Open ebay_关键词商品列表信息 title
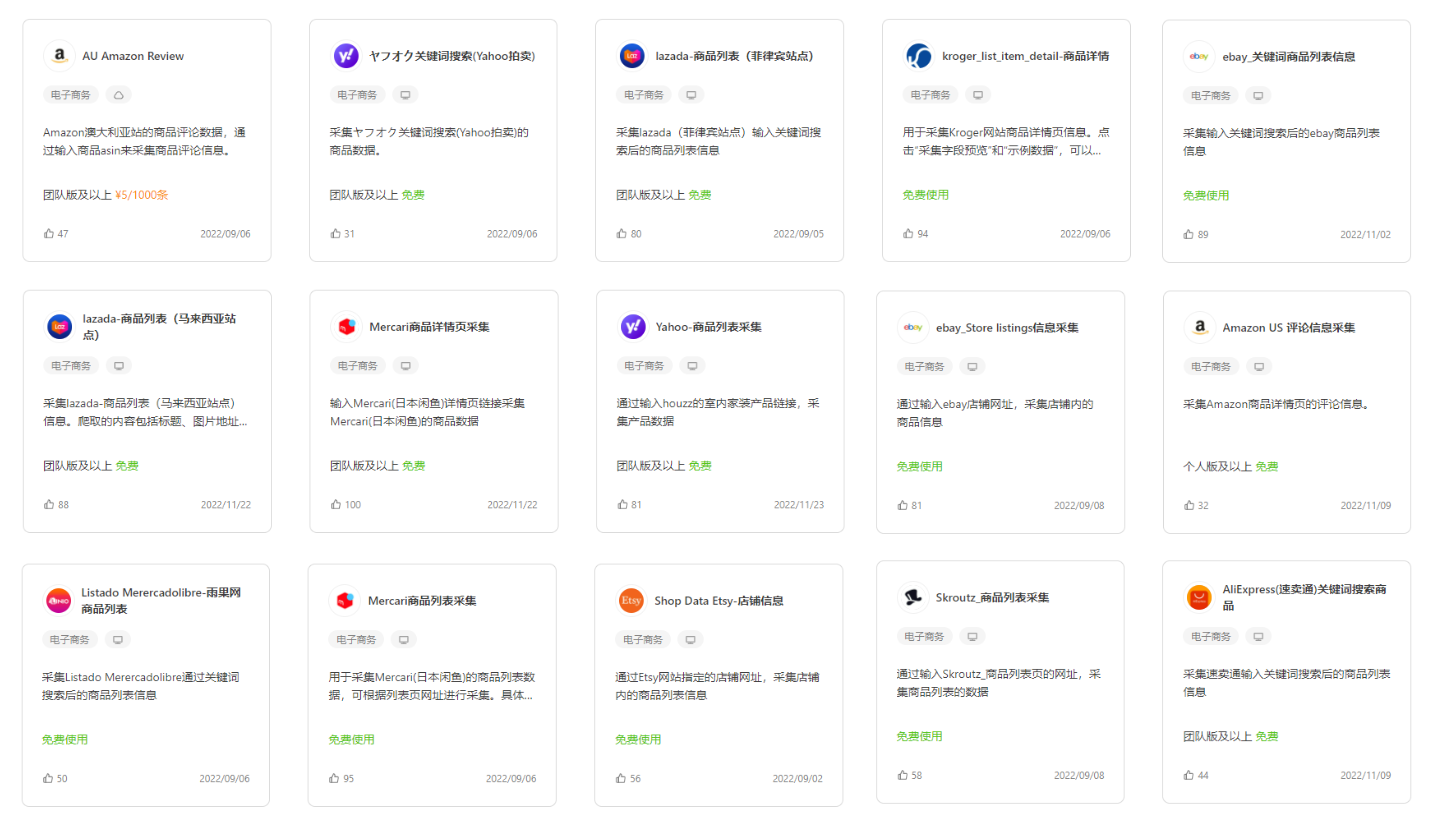 tap(1289, 57)
